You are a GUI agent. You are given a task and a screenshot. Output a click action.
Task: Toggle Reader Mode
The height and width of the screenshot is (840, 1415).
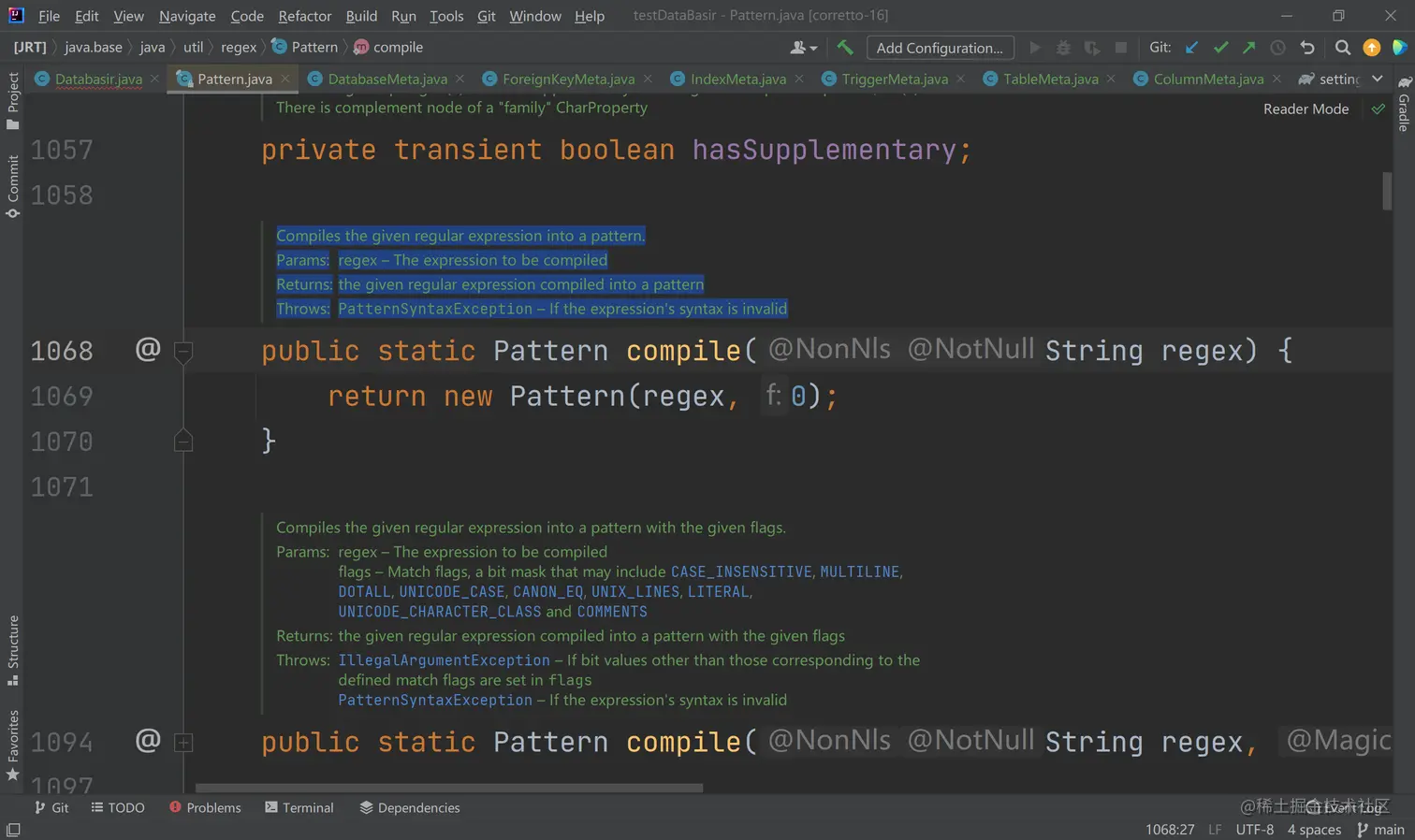tap(1306, 109)
